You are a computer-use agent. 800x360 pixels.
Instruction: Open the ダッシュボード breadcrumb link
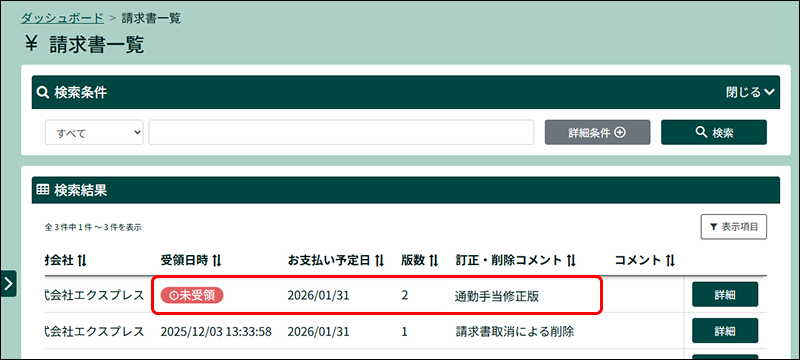click(x=62, y=19)
